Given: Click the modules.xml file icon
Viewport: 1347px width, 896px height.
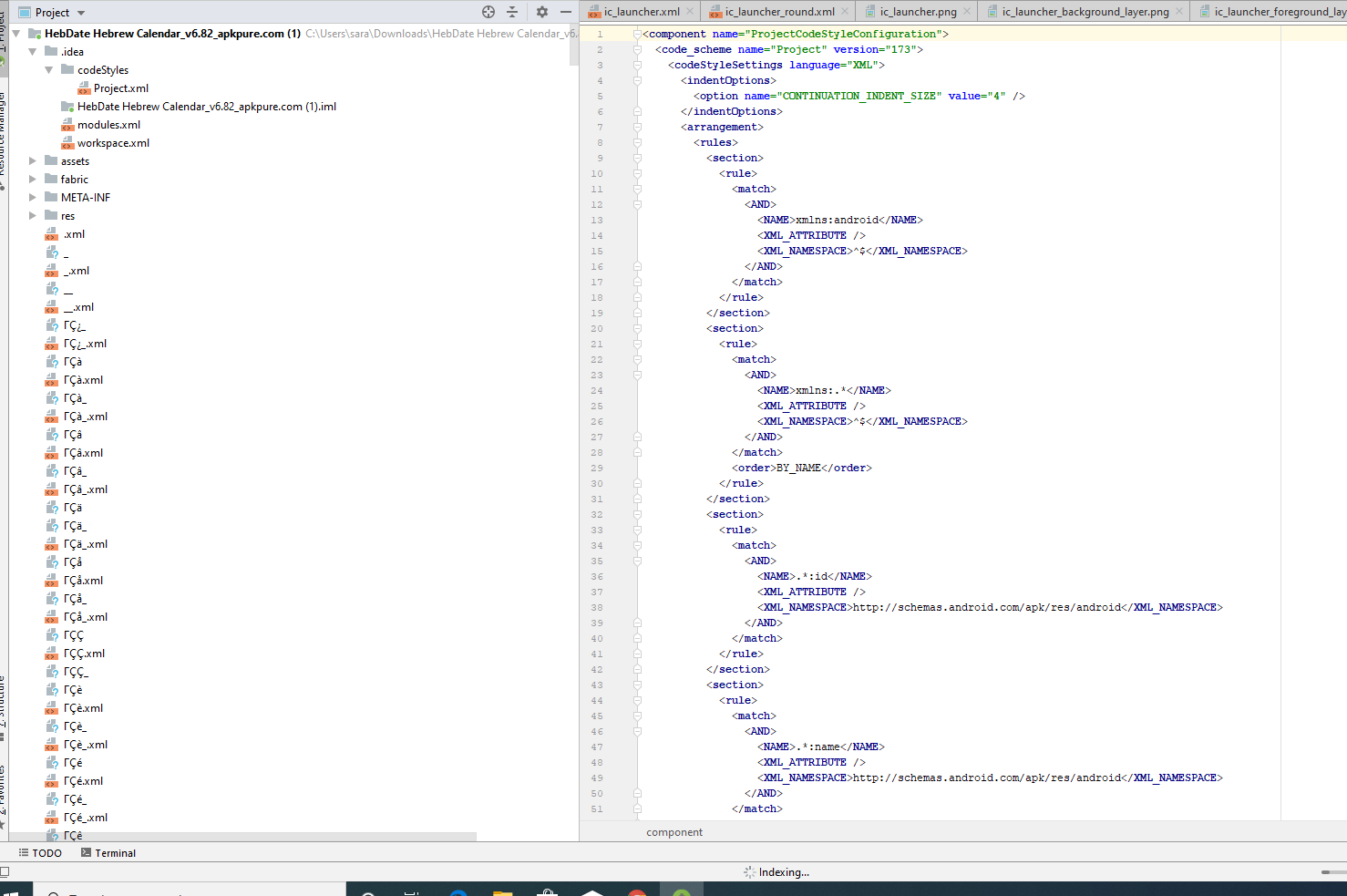Looking at the screenshot, I should pos(67,125).
